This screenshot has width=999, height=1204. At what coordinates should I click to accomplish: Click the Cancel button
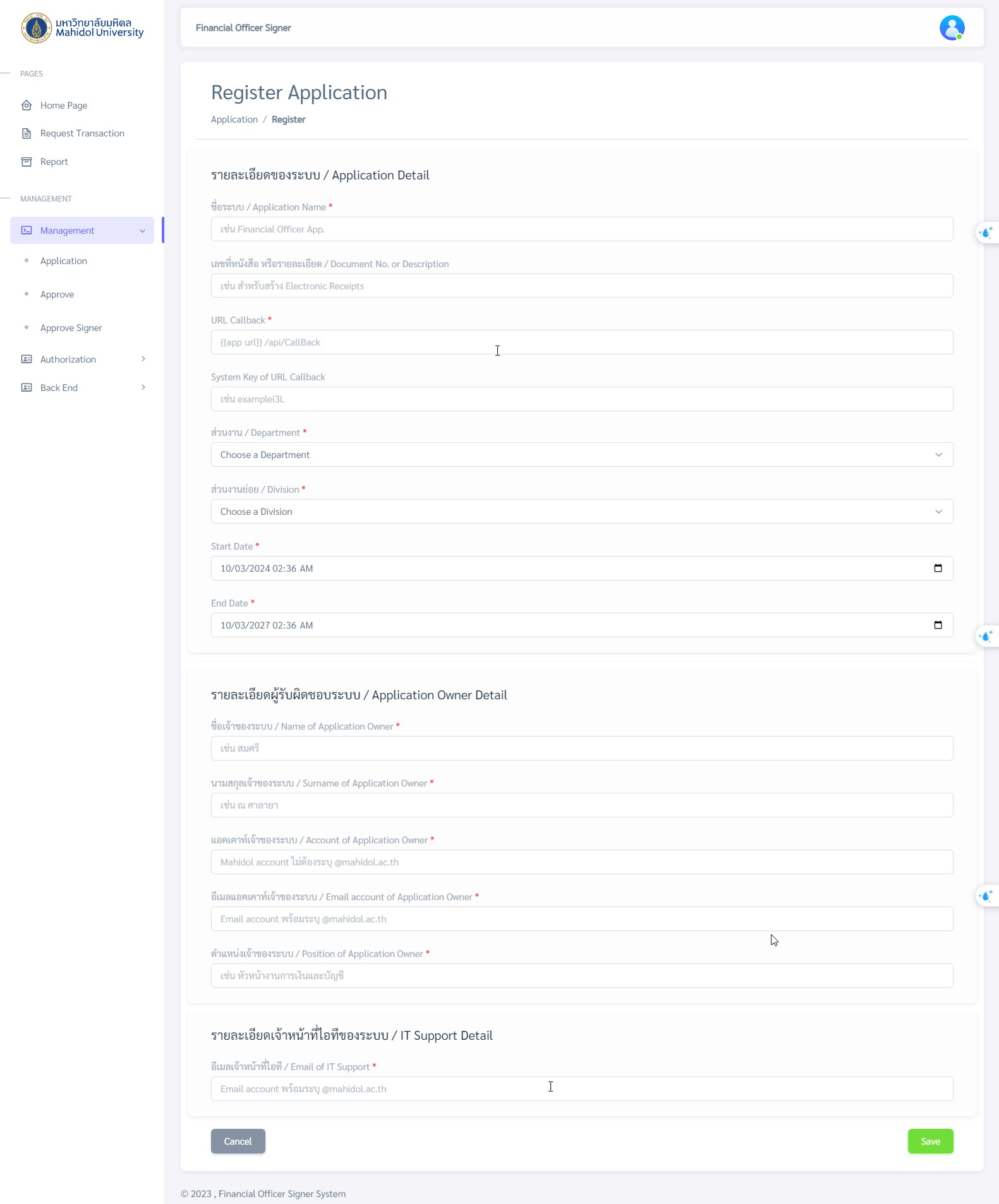[238, 1141]
